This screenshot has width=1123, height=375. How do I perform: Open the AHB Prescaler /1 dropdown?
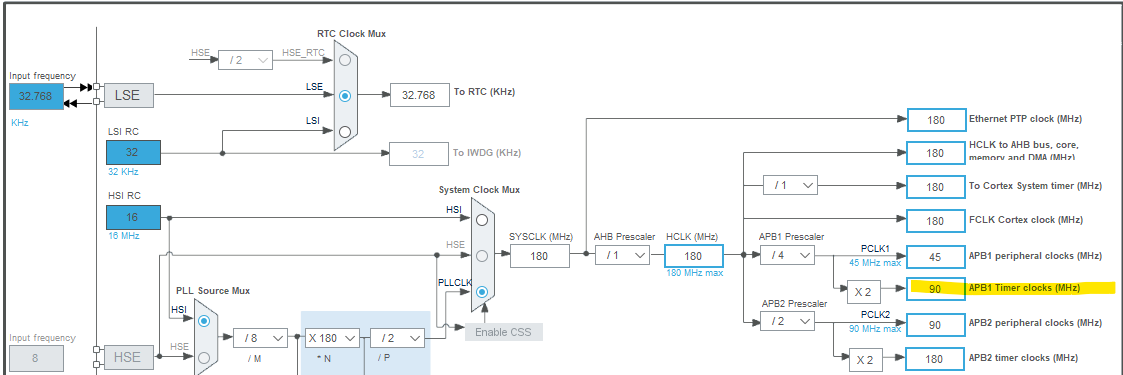point(622,255)
